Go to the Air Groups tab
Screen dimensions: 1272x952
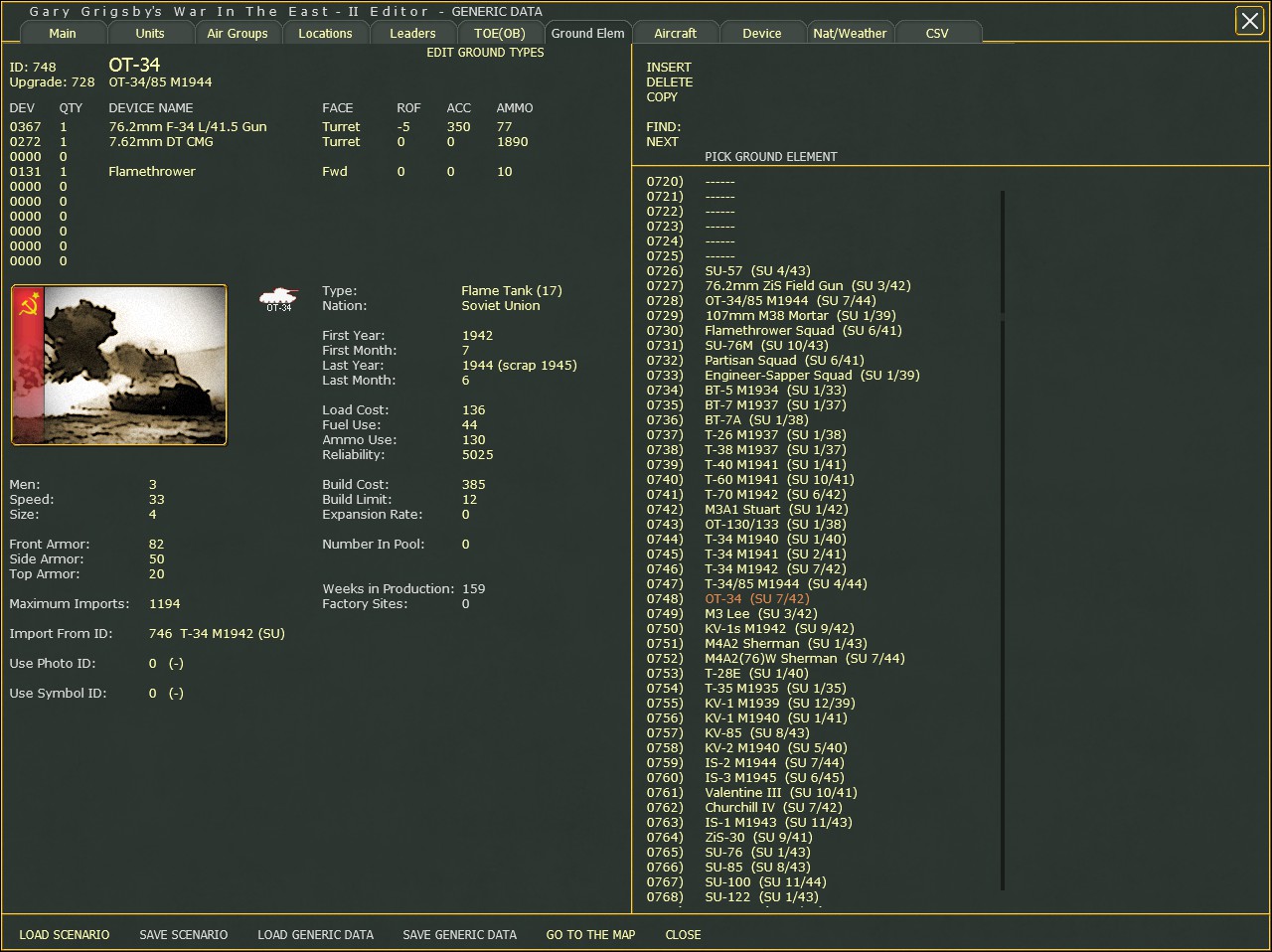(x=238, y=33)
